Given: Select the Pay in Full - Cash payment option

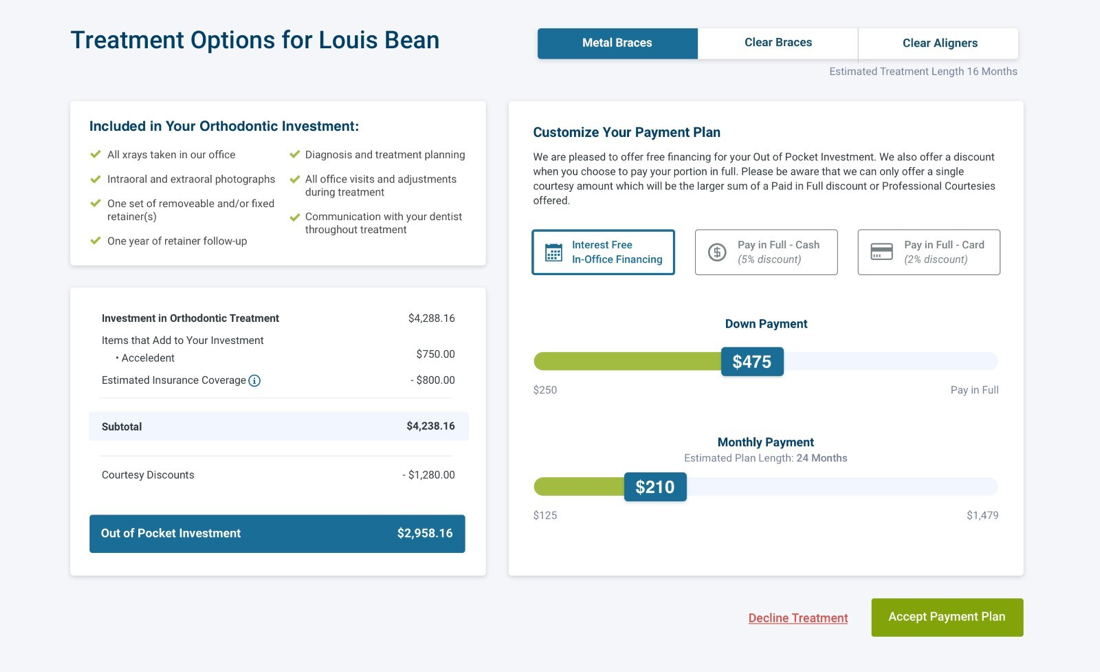Looking at the screenshot, I should [x=766, y=252].
